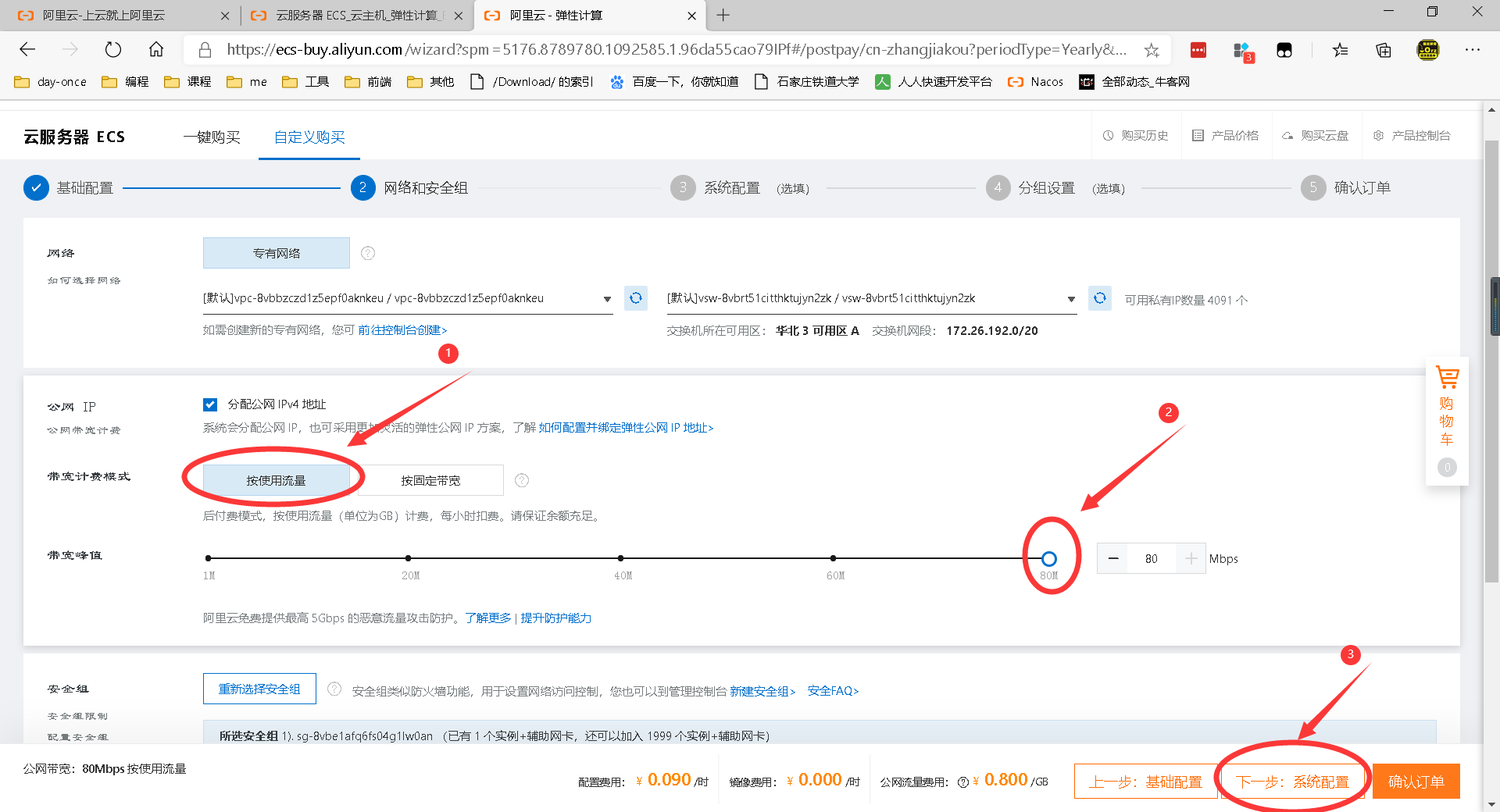Expand the VPC selection dropdown
The height and width of the screenshot is (812, 1500).
tap(408, 298)
